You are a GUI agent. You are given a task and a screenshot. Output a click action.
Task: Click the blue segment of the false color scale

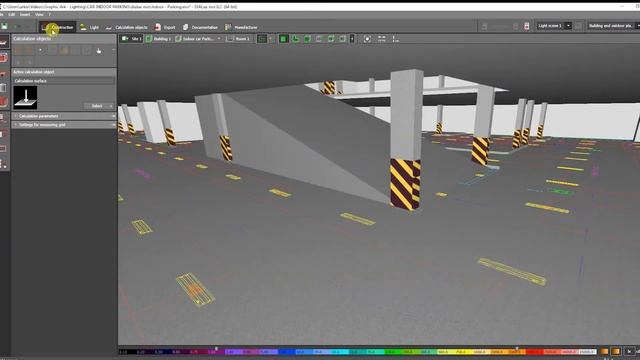coord(288,352)
